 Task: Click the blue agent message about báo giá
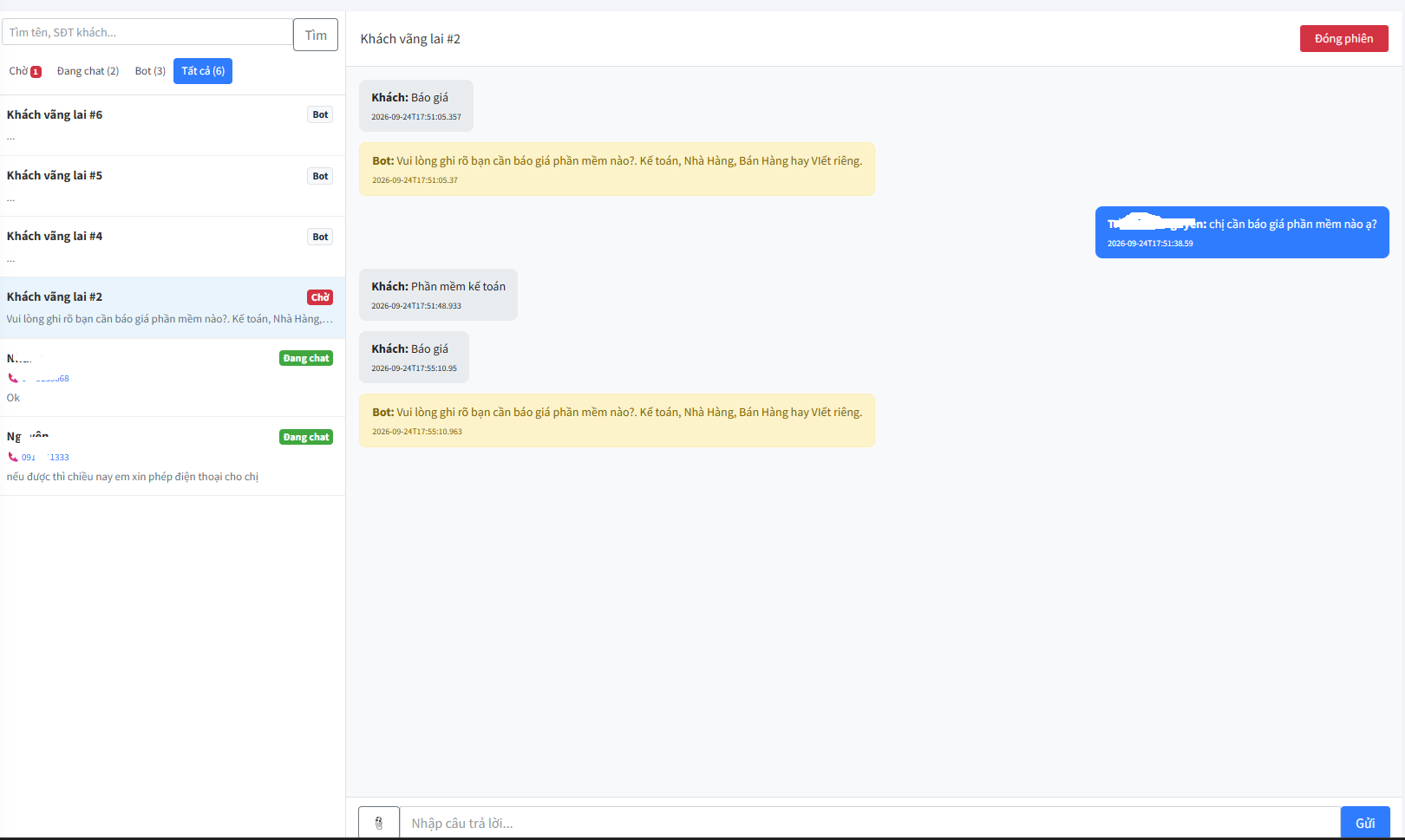point(1242,232)
